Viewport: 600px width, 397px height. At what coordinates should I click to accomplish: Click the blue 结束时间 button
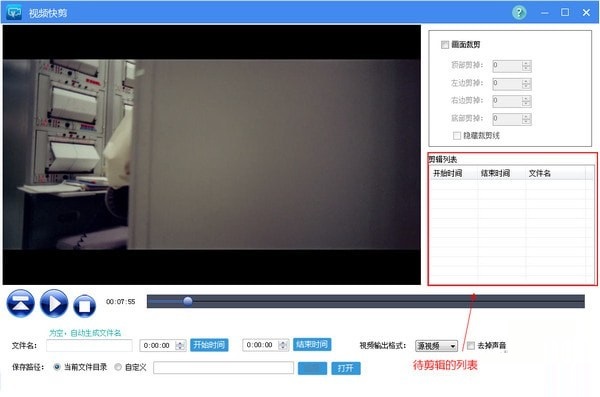(312, 345)
